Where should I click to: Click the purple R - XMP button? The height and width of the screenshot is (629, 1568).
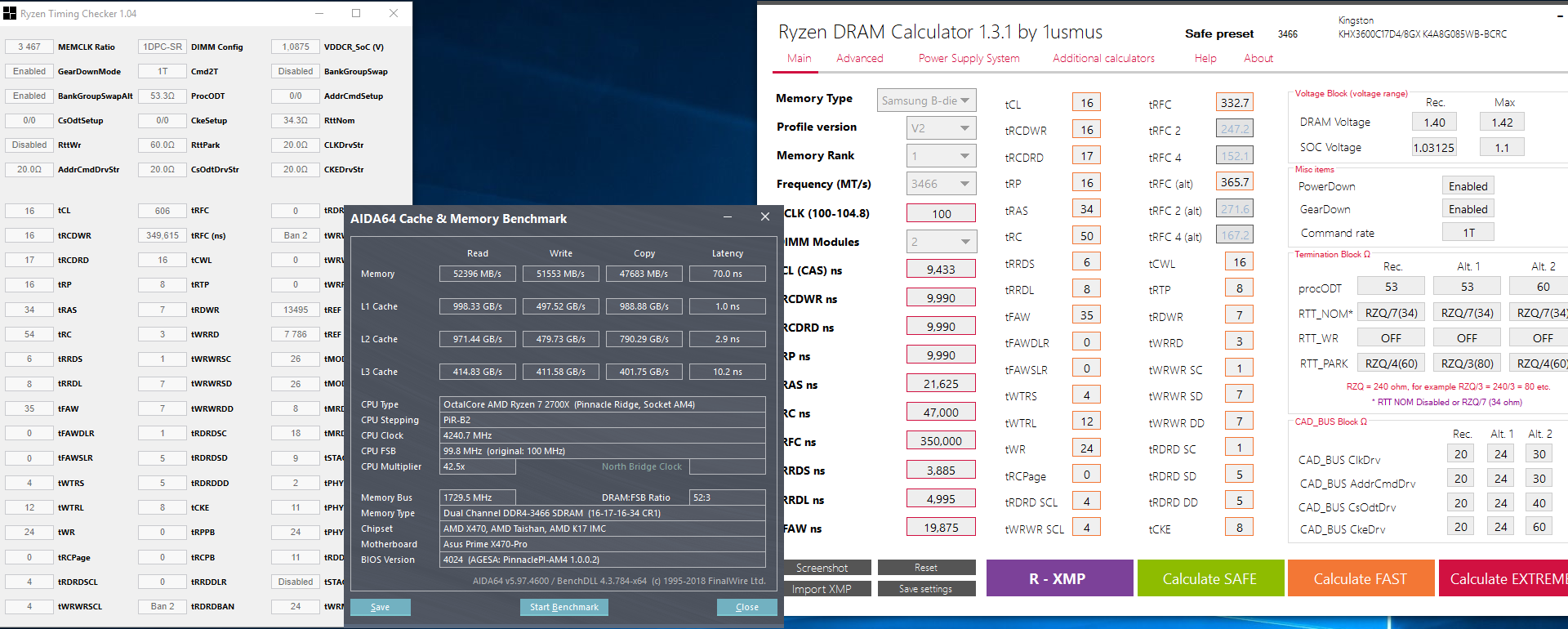click(x=1059, y=578)
